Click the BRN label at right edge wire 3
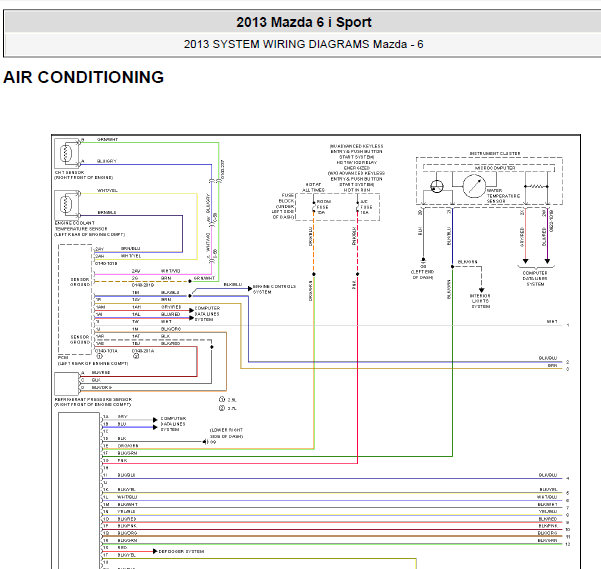 tap(552, 366)
